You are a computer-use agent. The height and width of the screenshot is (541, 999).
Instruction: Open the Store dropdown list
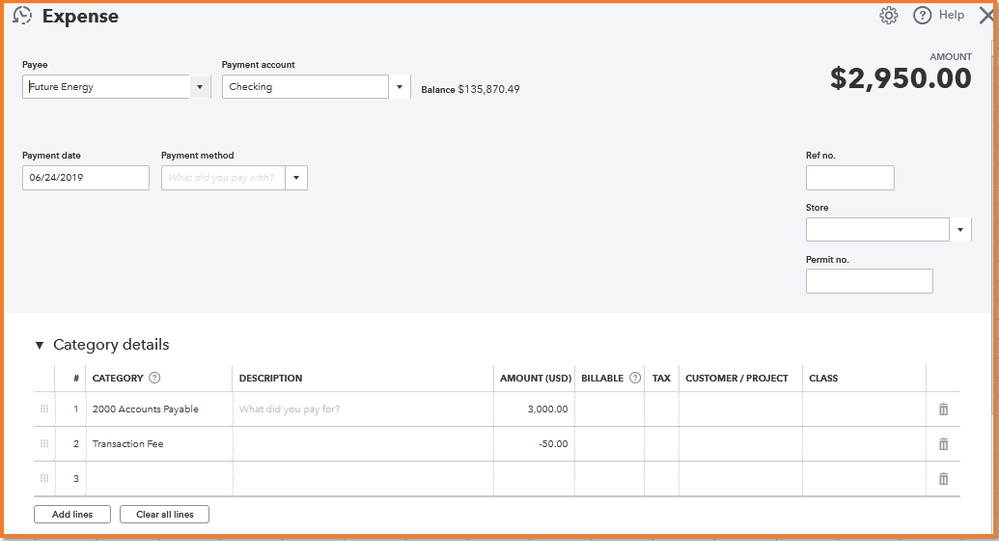pos(960,230)
